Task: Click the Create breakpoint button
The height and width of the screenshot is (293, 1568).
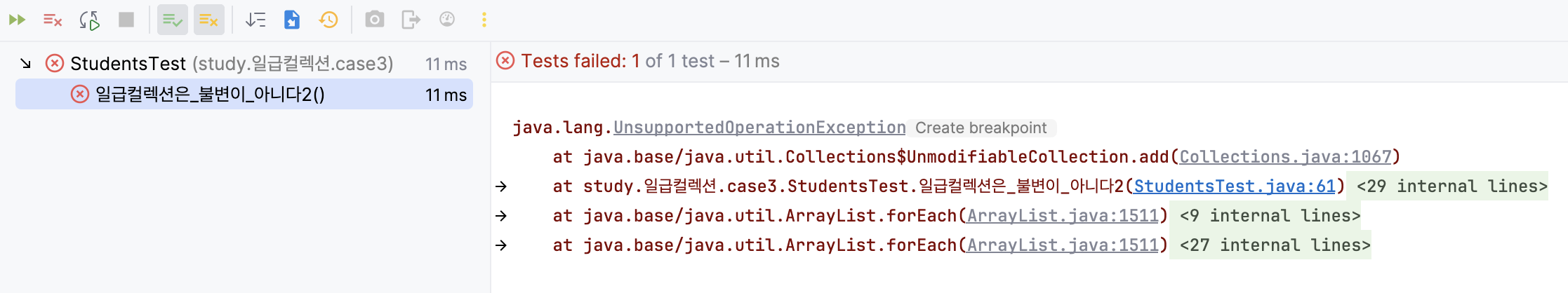Action: (981, 128)
